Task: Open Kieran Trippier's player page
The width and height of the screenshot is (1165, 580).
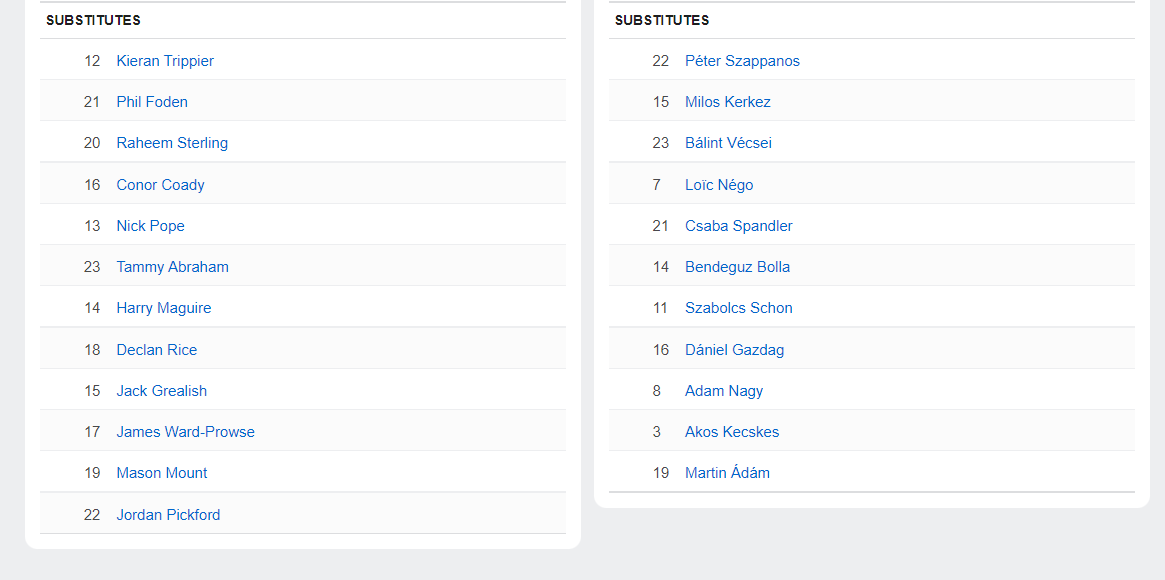Action: (165, 61)
